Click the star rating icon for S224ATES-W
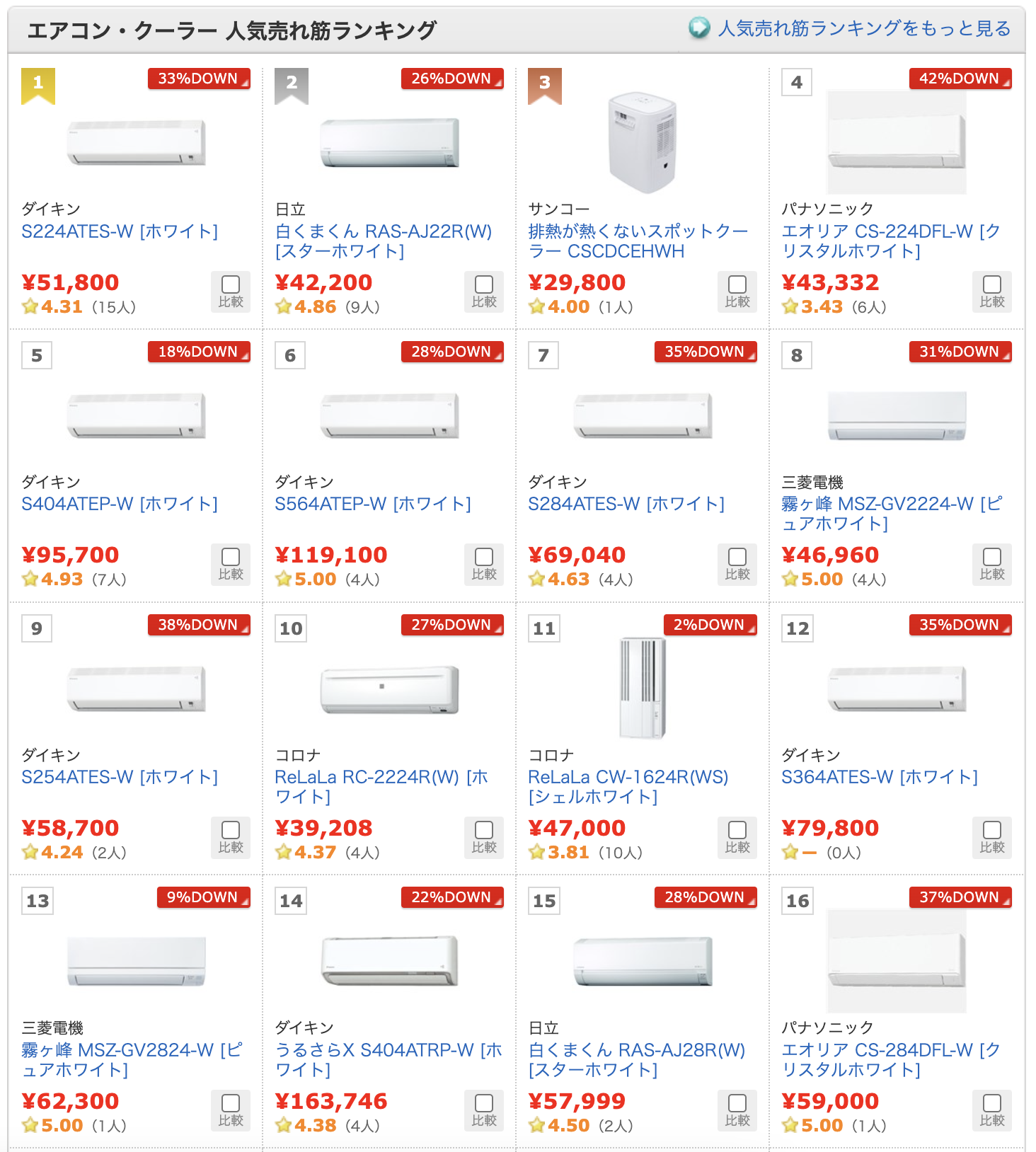This screenshot has width=1036, height=1152. coord(30,306)
